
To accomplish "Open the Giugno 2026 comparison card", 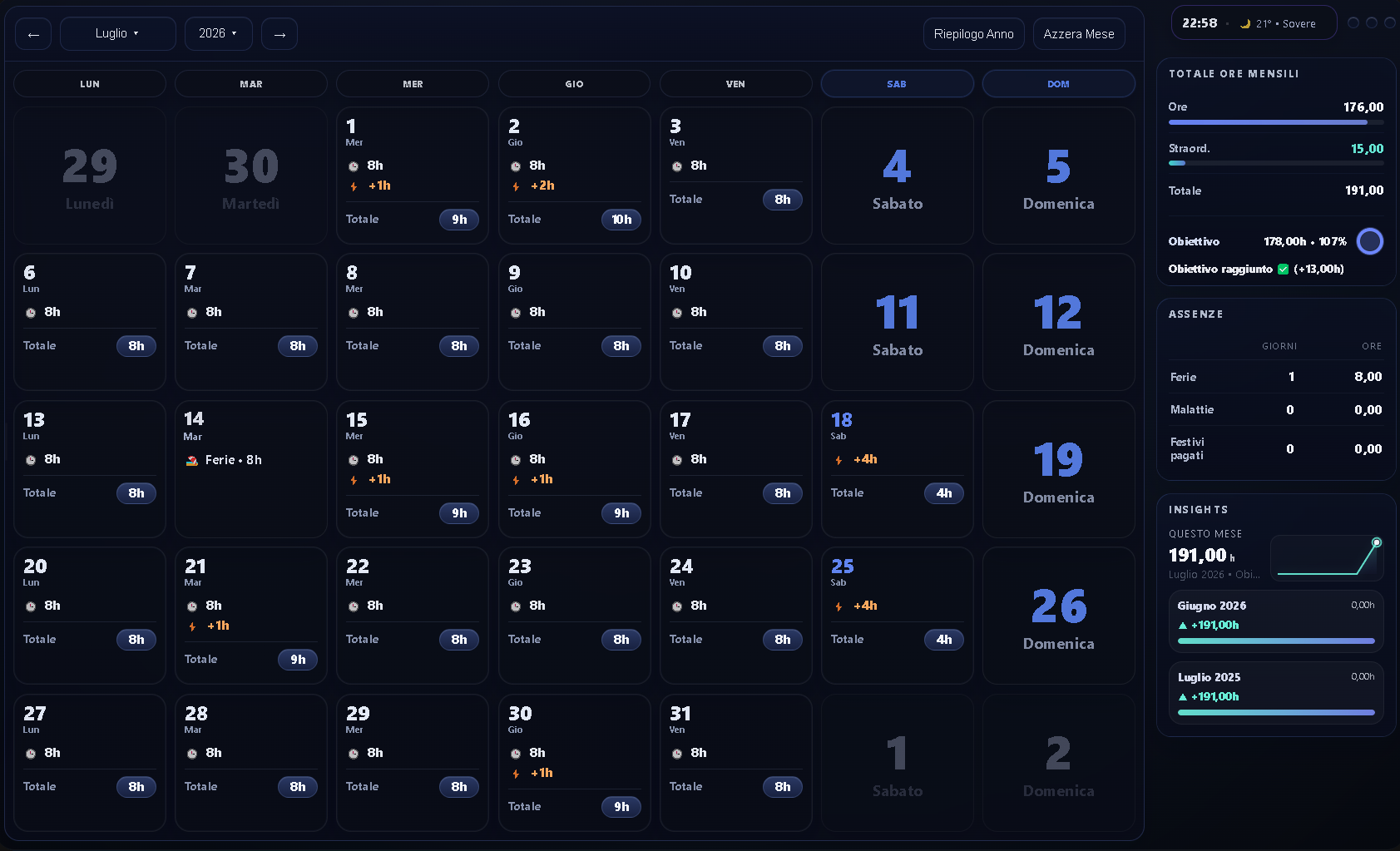I will (1276, 621).
